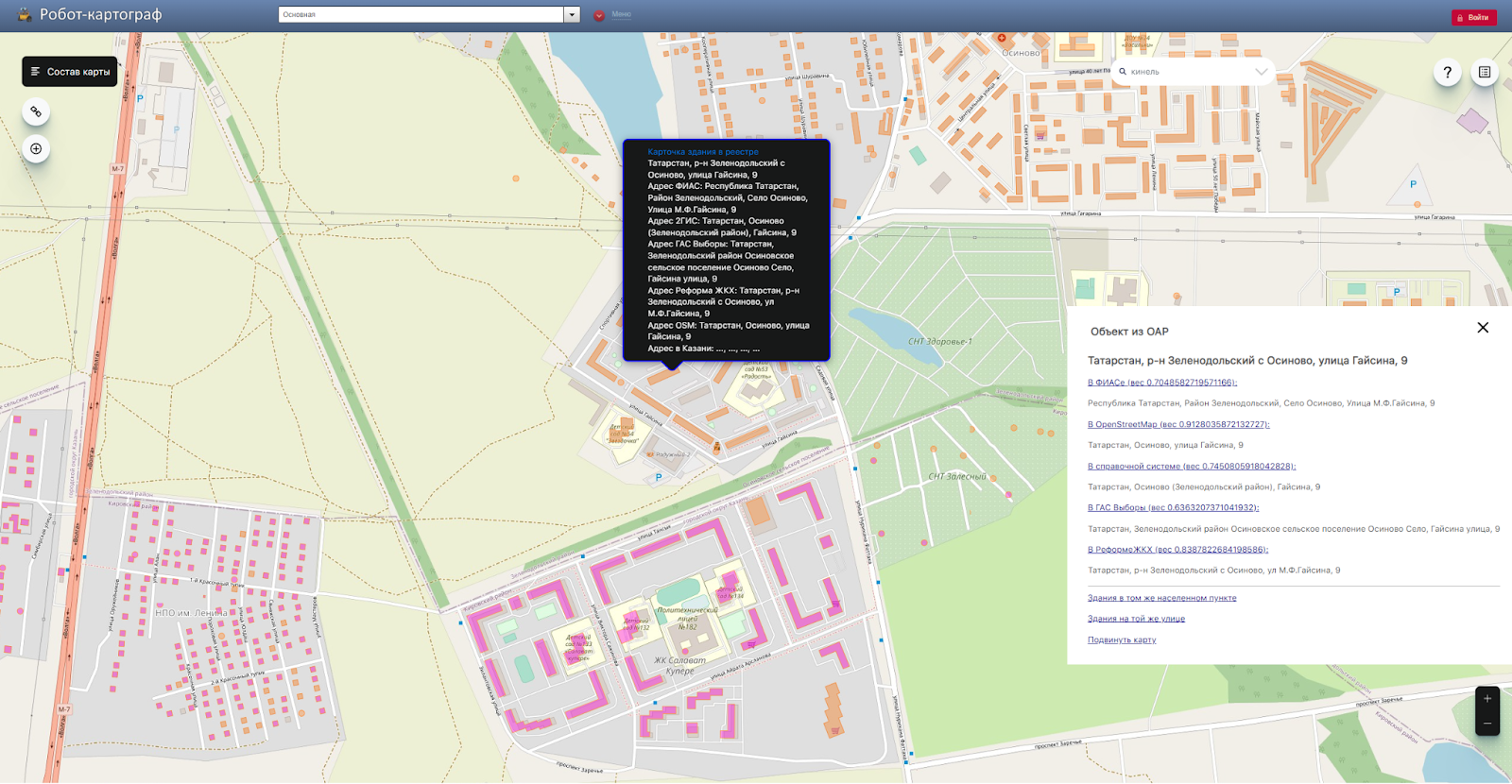The width and height of the screenshot is (1512, 784).
Task: Open the list panel icon button
Action: coord(1485,72)
